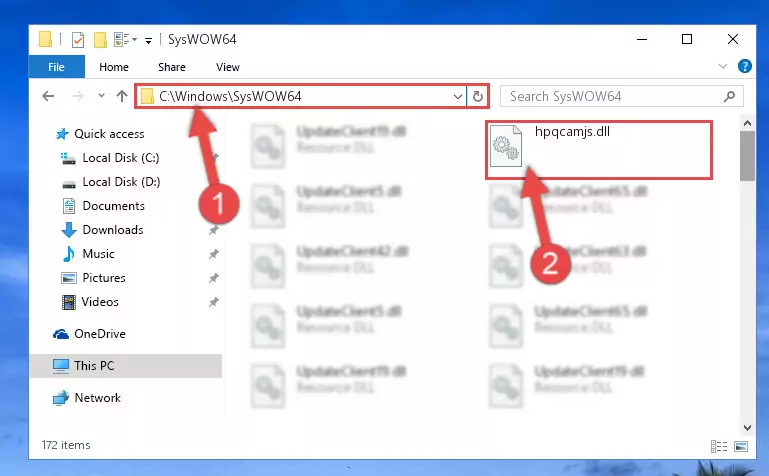Refresh the SysWOW64 folder

[x=478, y=96]
